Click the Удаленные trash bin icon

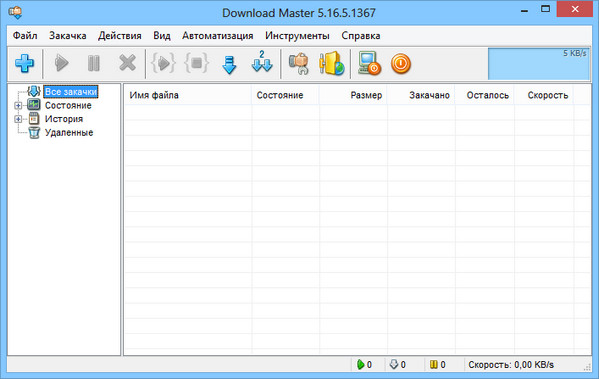click(x=34, y=133)
